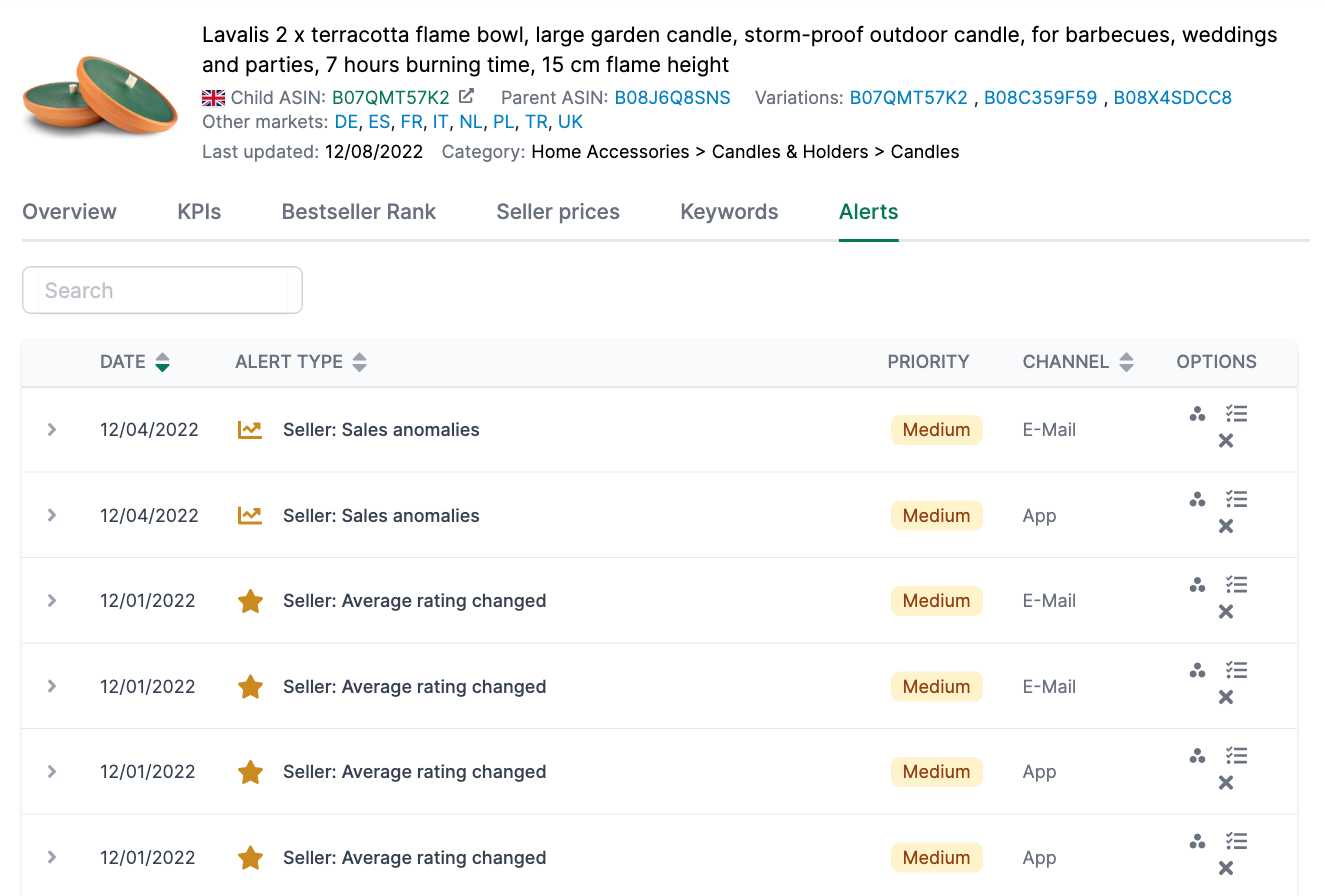Screen dimensions: 1324x896
Task: Dismiss the first Sales anomalies alert with the X
Action: click(x=1225, y=440)
